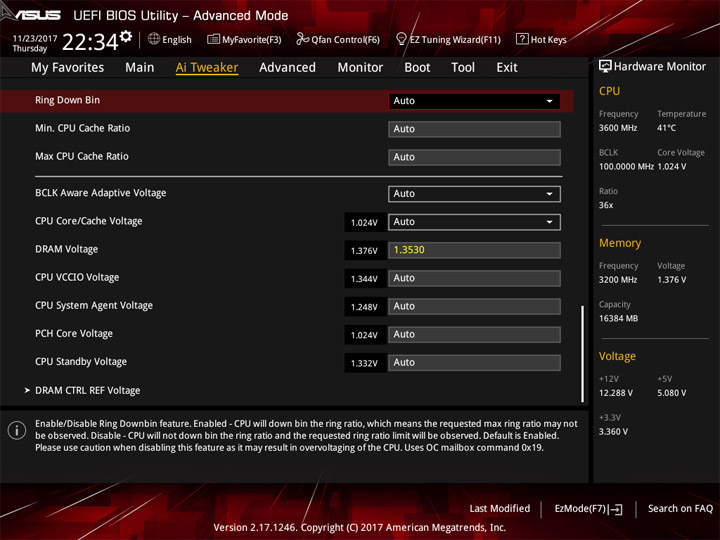Screen dimensions: 720x540
Task: Open the Exit tab
Action: click(x=507, y=68)
